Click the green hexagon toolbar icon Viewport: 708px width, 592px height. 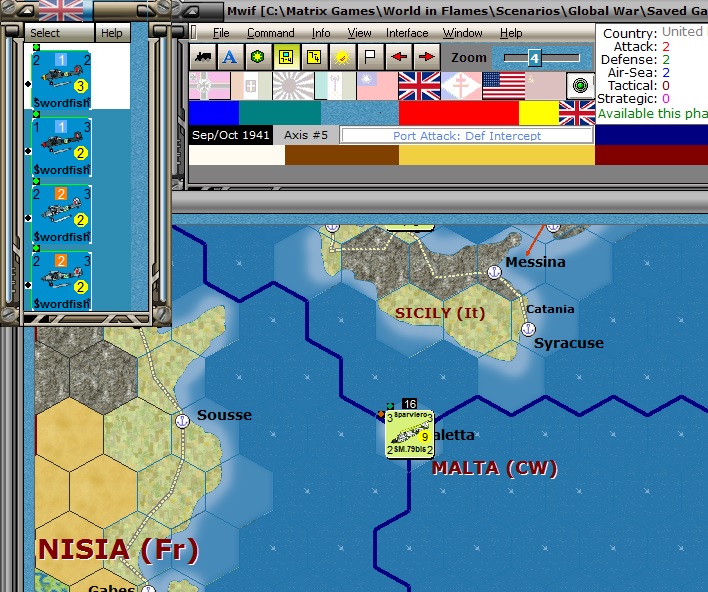[x=258, y=57]
